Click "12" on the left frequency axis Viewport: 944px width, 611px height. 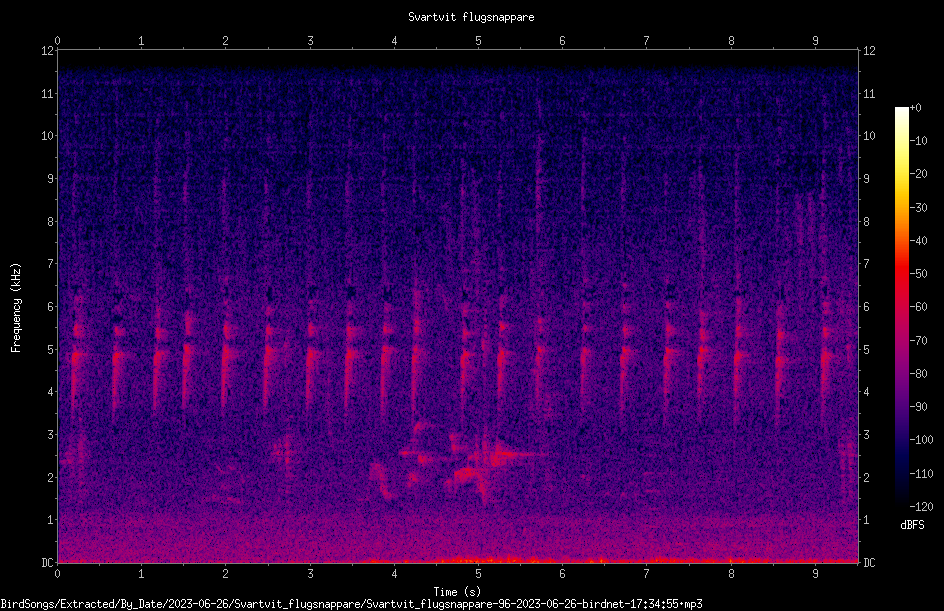click(x=48, y=51)
